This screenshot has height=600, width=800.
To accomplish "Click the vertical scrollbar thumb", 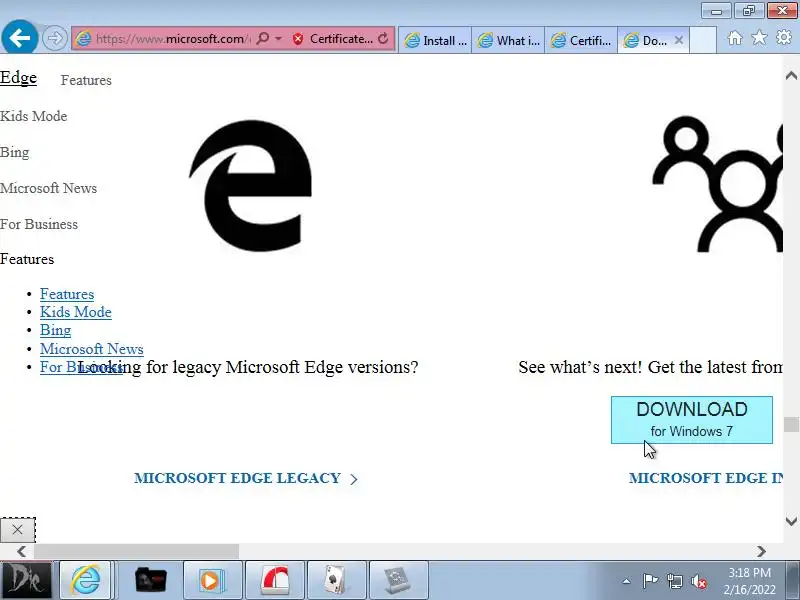I will (791, 424).
